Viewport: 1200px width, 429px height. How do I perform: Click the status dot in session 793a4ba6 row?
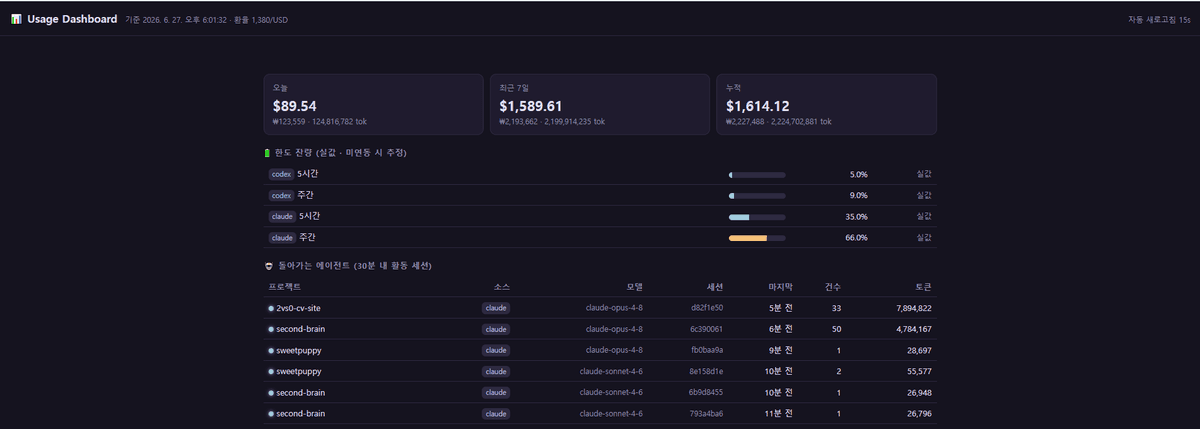pos(271,413)
